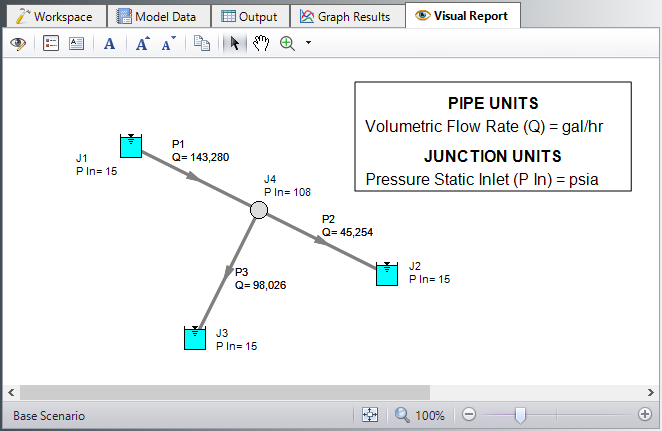Switch to the Graph Results tab
This screenshot has height=431, width=662.
[346, 16]
